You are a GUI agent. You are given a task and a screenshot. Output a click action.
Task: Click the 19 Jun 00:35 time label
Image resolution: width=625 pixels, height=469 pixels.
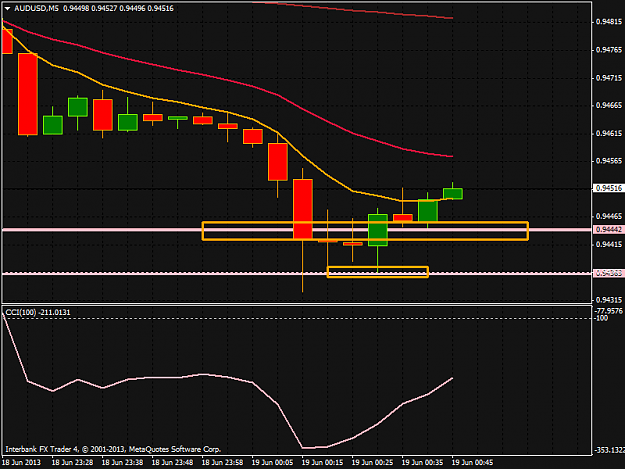423,462
